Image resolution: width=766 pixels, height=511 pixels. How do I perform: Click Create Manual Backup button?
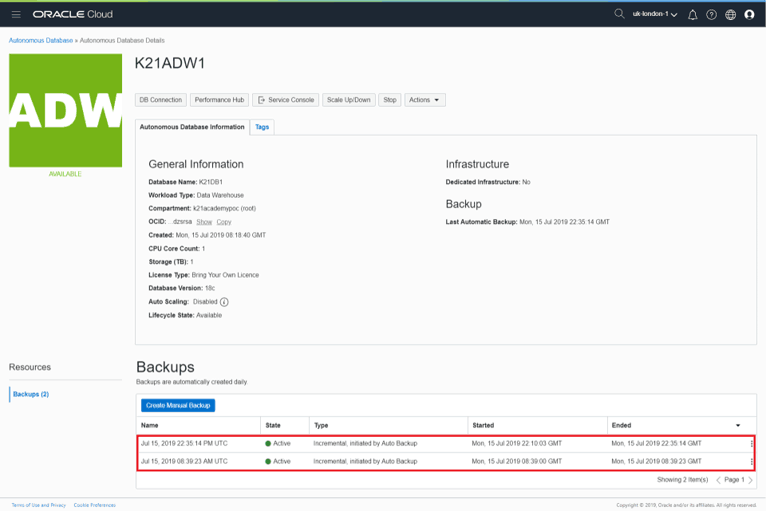pos(178,405)
